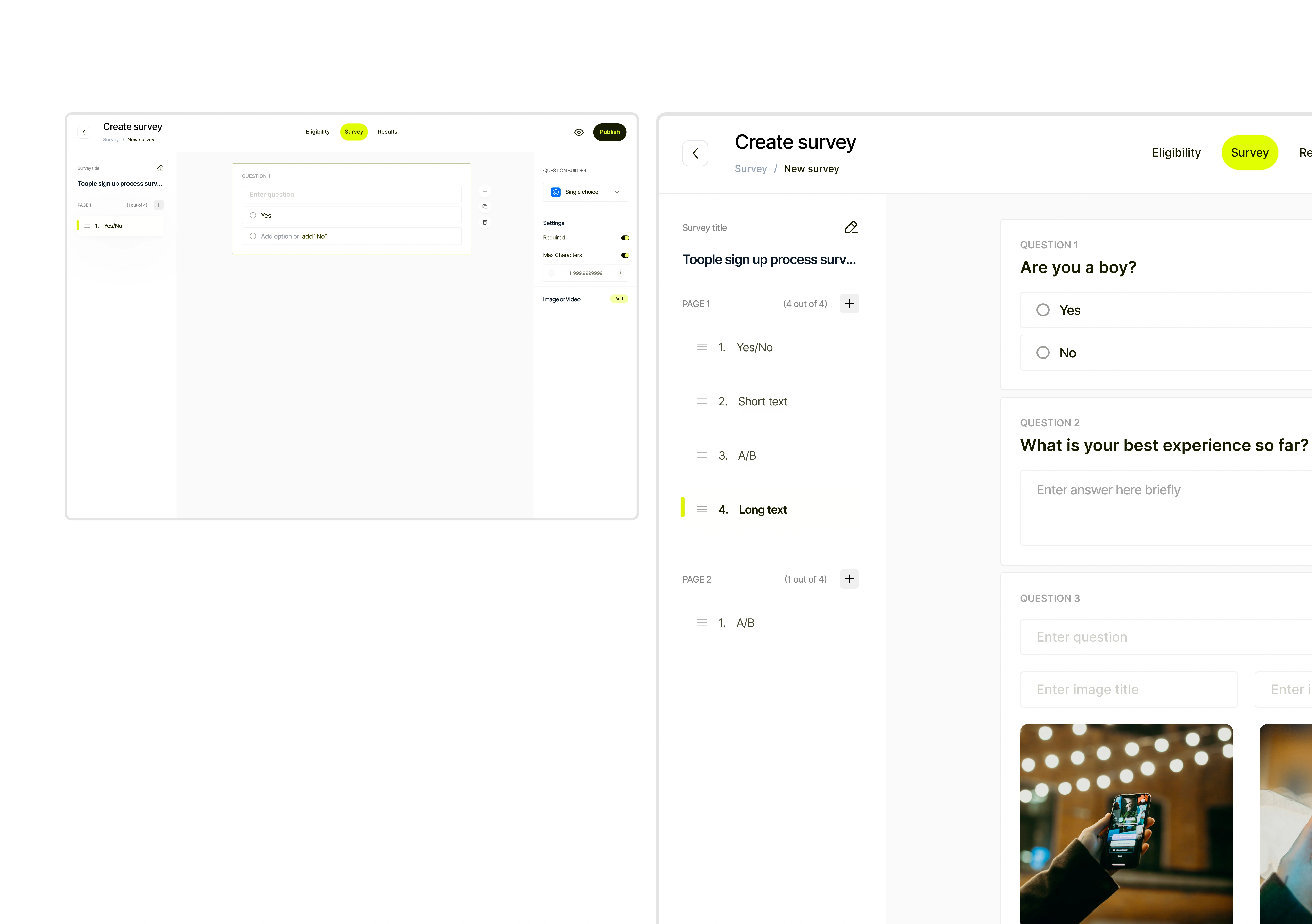Open the Single choice question type dropdown
This screenshot has width=1312, height=924.
tap(617, 192)
